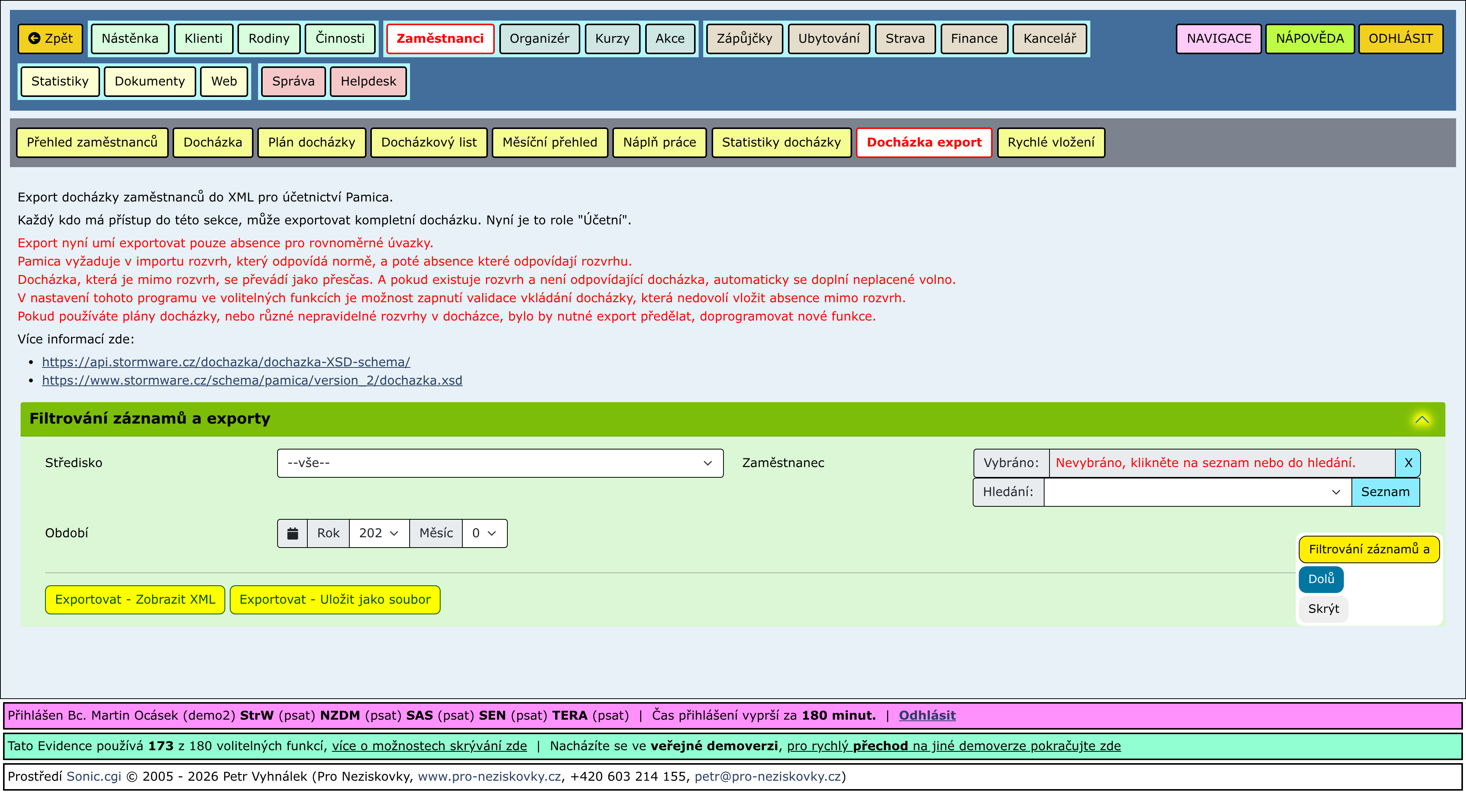This screenshot has height=812, width=1466.
Task: Open the Klienti menu item
Action: tap(203, 39)
